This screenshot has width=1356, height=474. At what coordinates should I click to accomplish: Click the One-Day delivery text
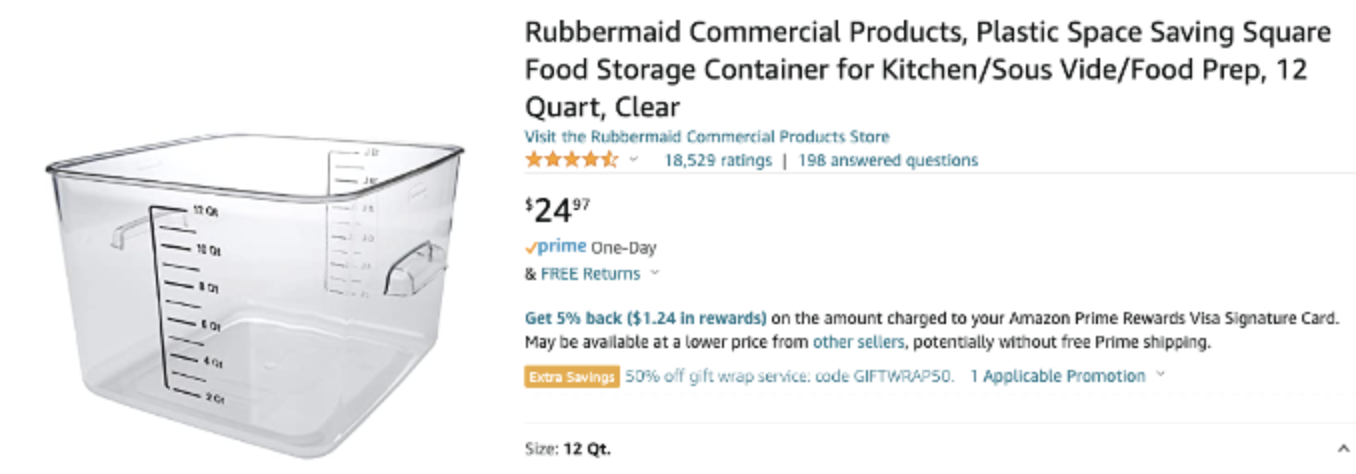click(x=623, y=248)
